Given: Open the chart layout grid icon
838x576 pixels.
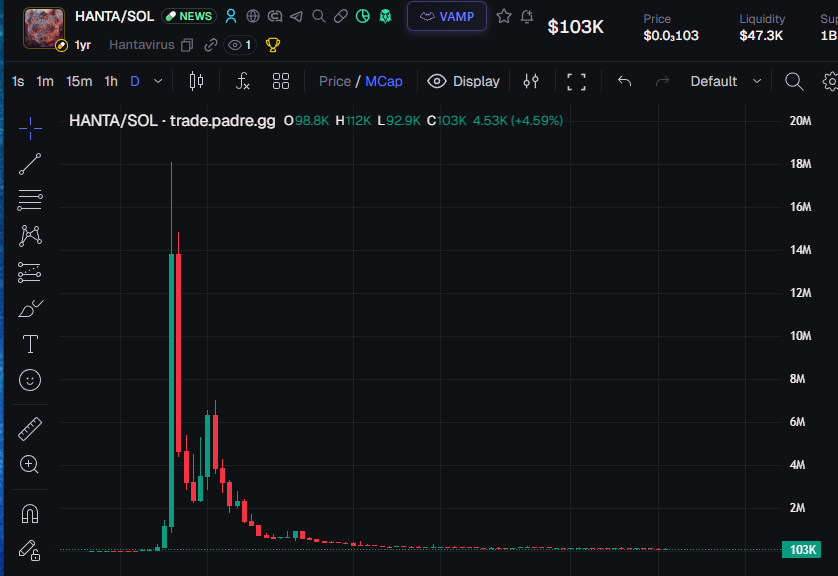Looking at the screenshot, I should click(281, 81).
